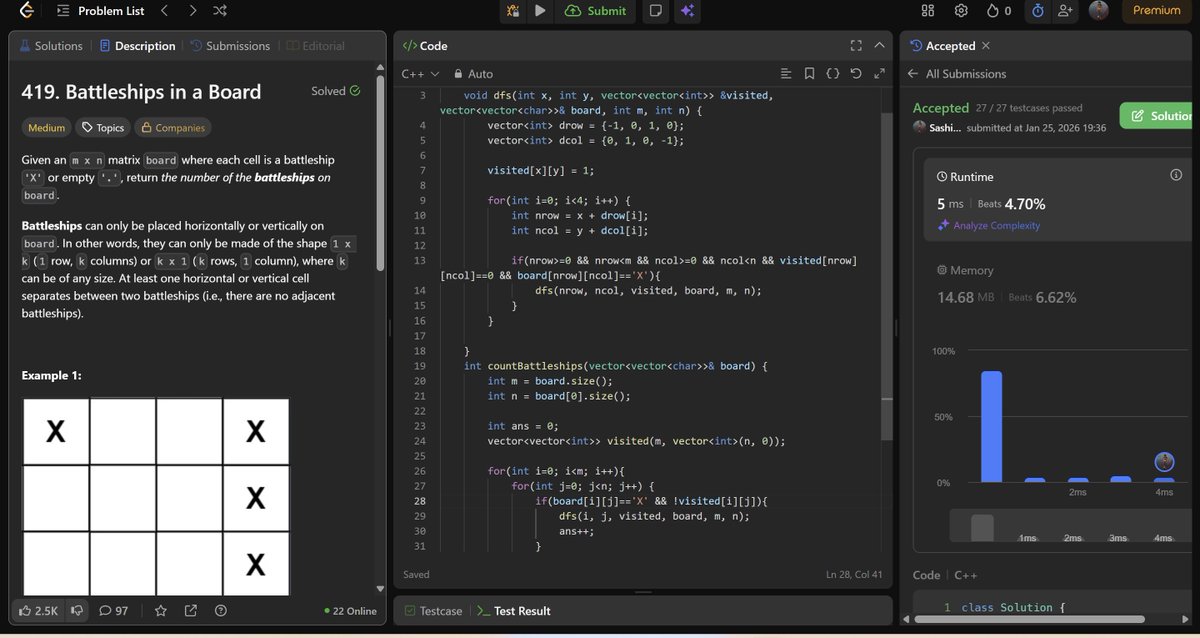Open C++ language dropdown in editor
The width and height of the screenshot is (1200, 638).
click(x=419, y=73)
